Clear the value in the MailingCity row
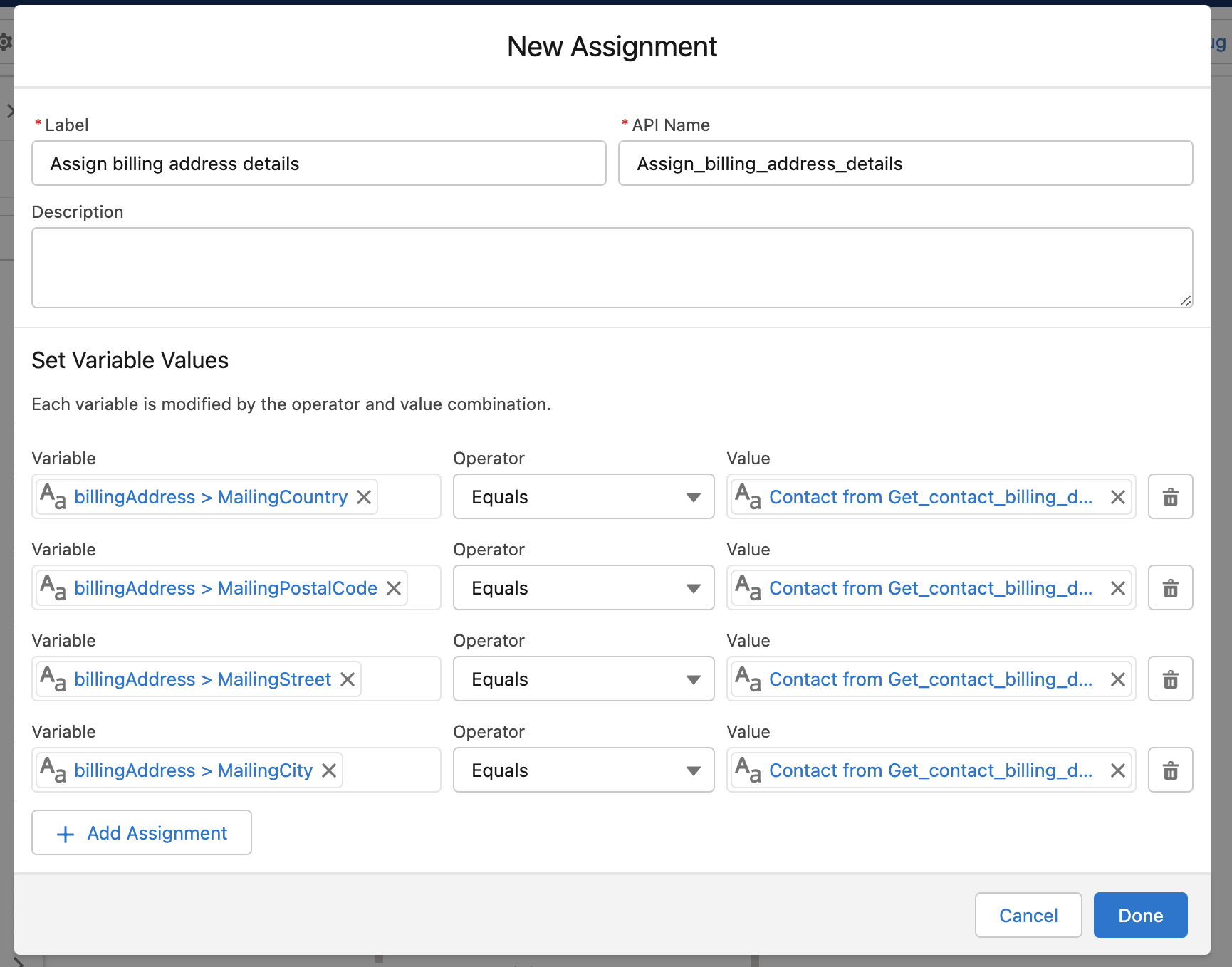 click(1118, 770)
